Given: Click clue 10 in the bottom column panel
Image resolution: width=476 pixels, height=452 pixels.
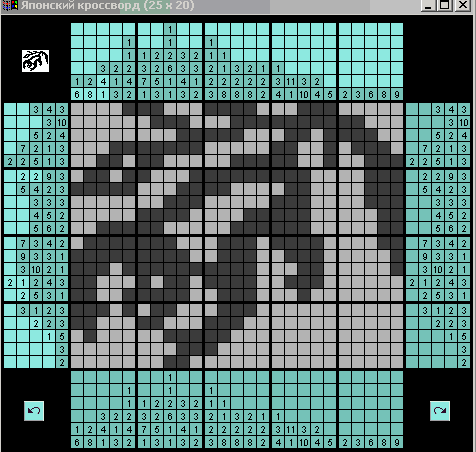Looking at the screenshot, I should (304, 443).
